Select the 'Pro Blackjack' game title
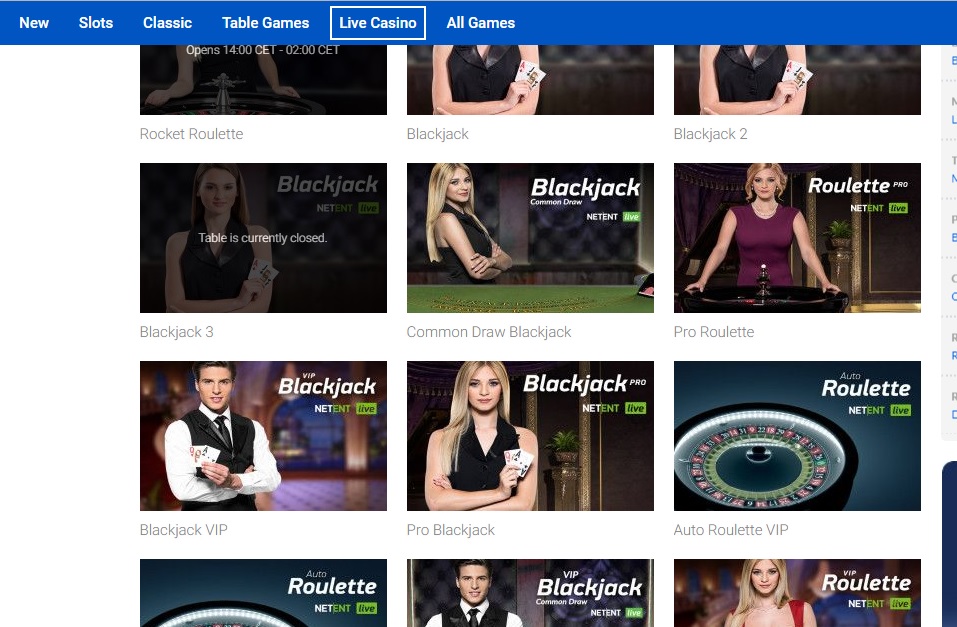Screen dimensions: 957x627 click(451, 530)
